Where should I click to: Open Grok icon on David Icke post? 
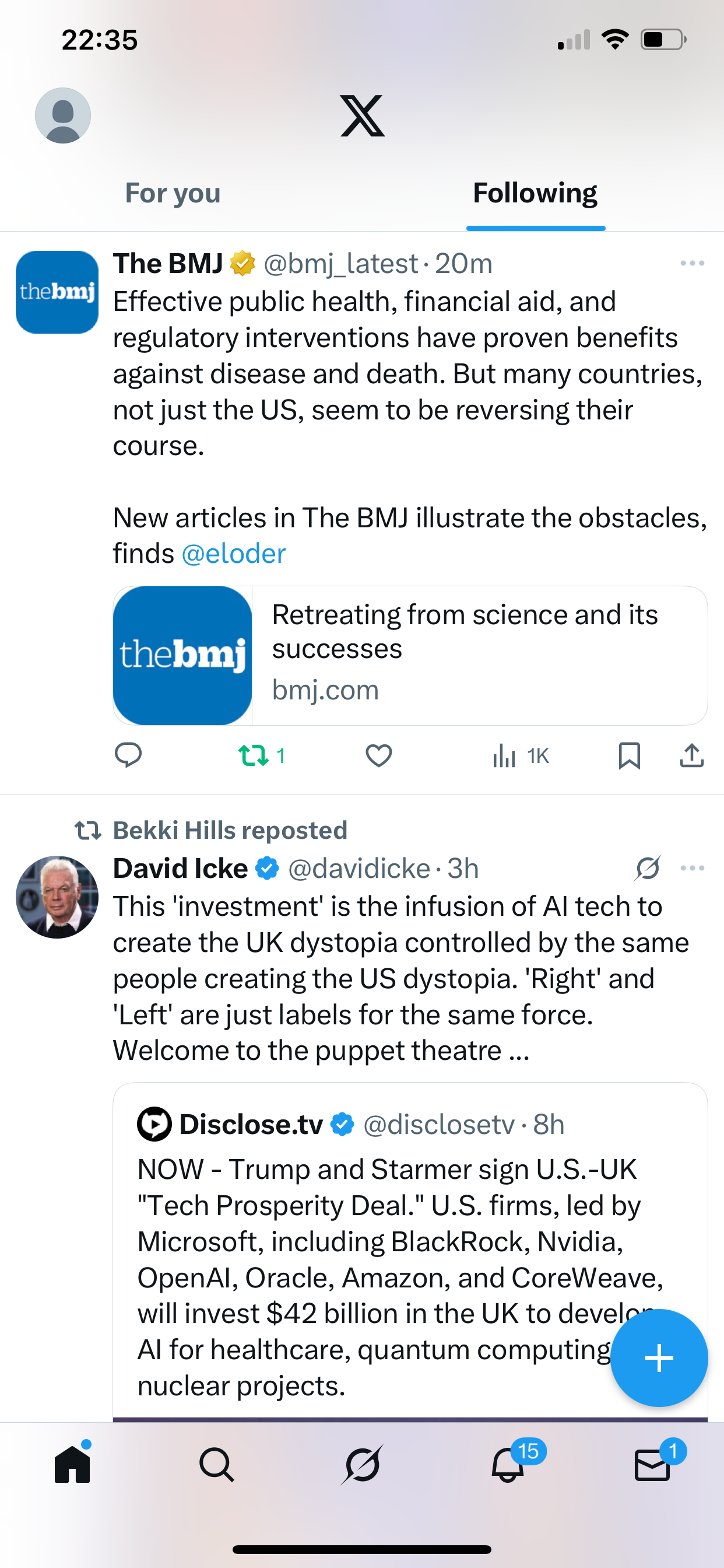click(648, 868)
